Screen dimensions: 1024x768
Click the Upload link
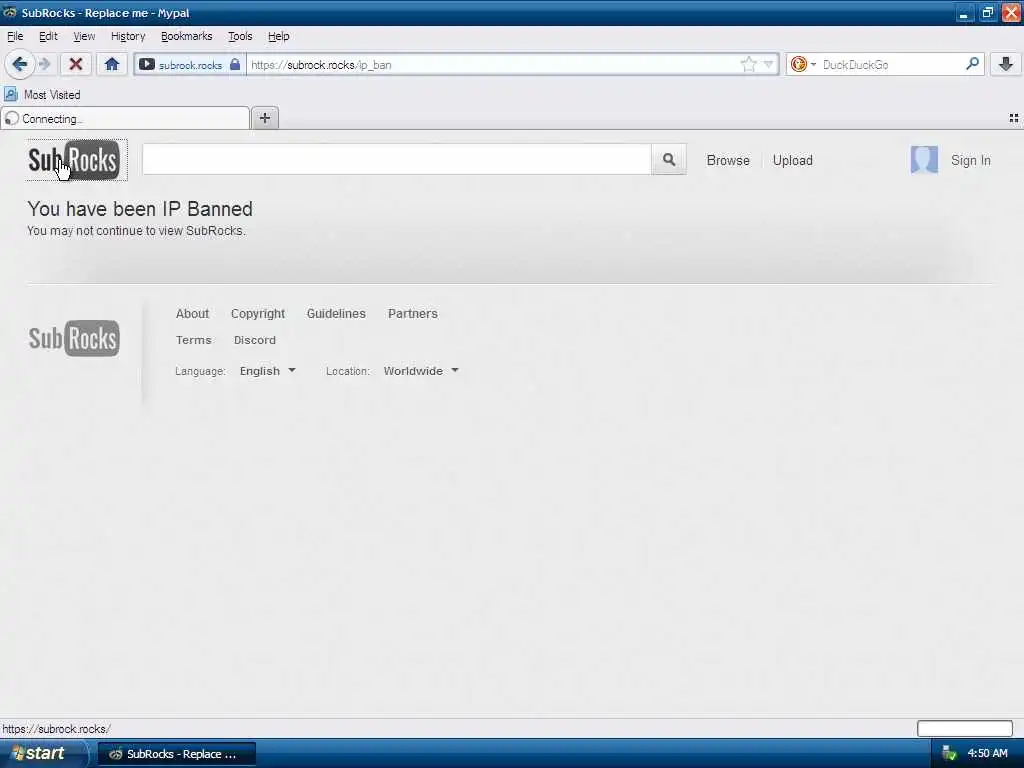point(793,160)
